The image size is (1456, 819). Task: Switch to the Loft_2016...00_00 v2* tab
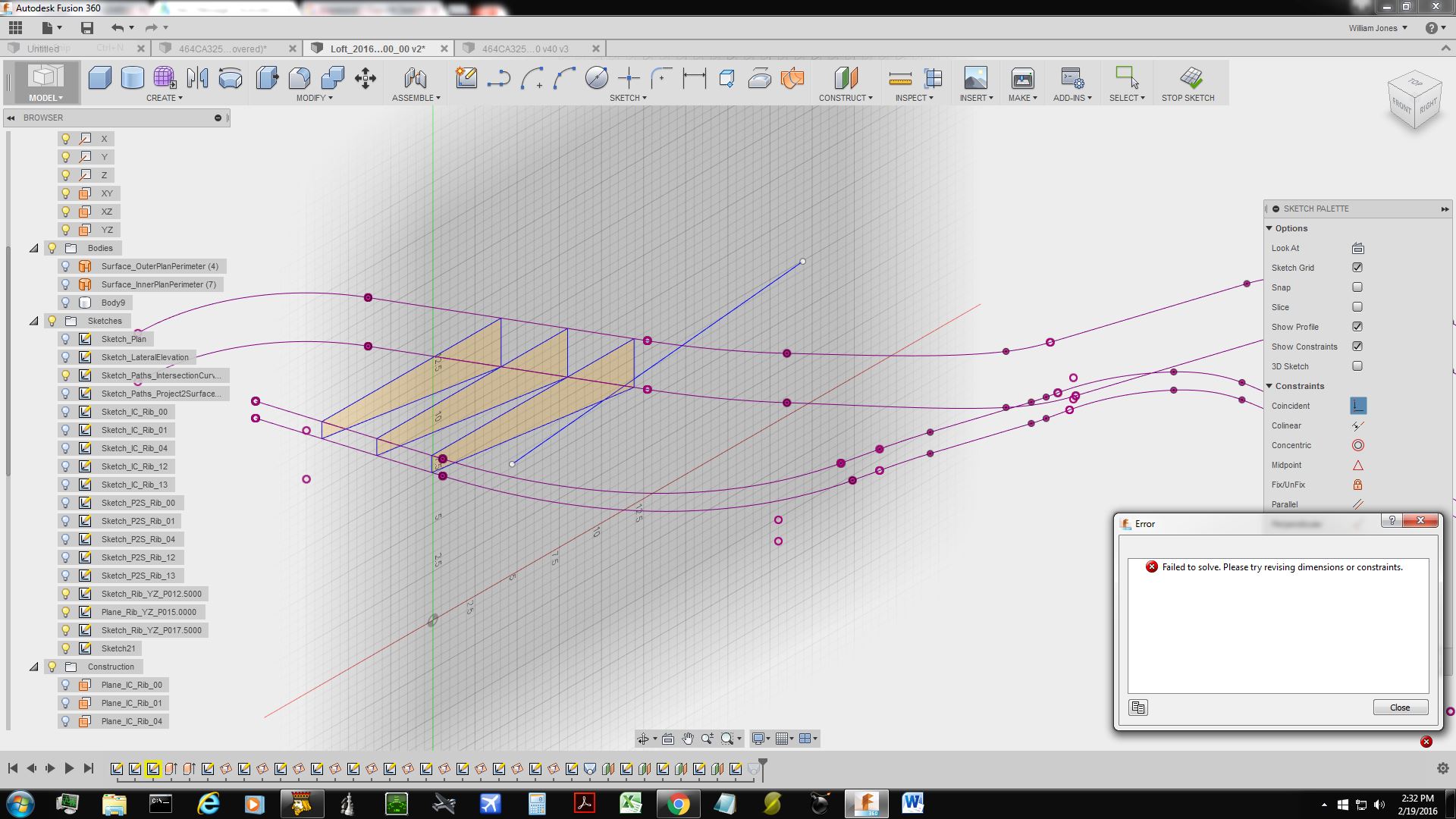[378, 49]
